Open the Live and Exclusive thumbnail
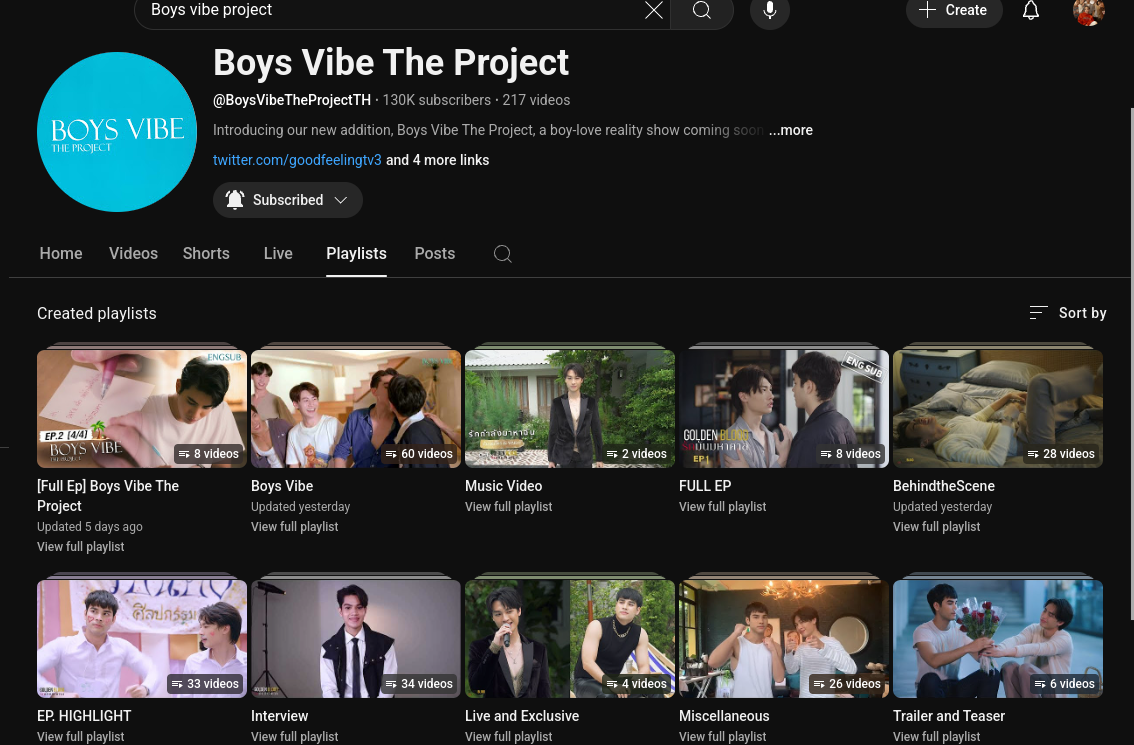 (570, 639)
